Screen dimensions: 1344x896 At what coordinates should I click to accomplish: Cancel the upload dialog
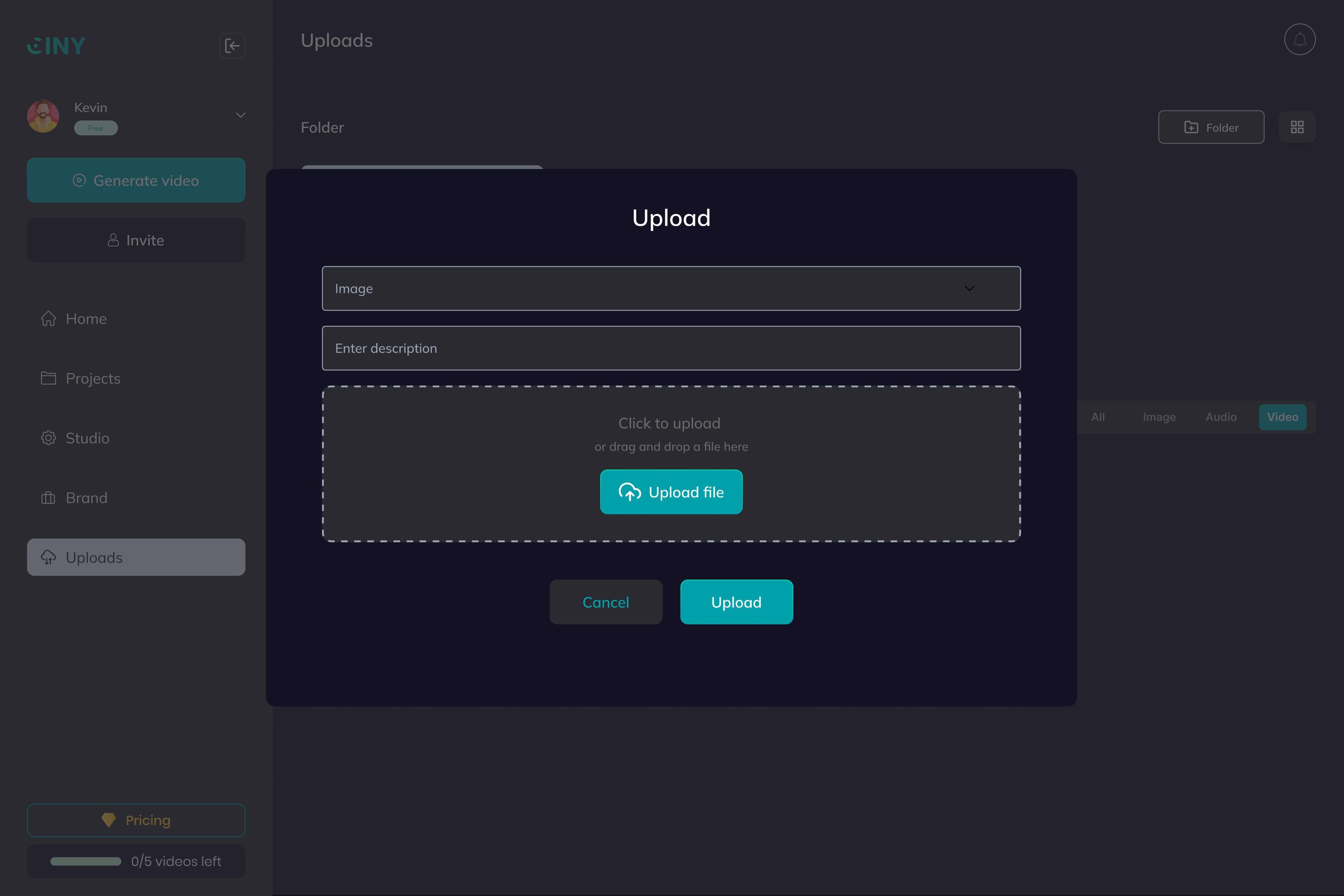[606, 602]
